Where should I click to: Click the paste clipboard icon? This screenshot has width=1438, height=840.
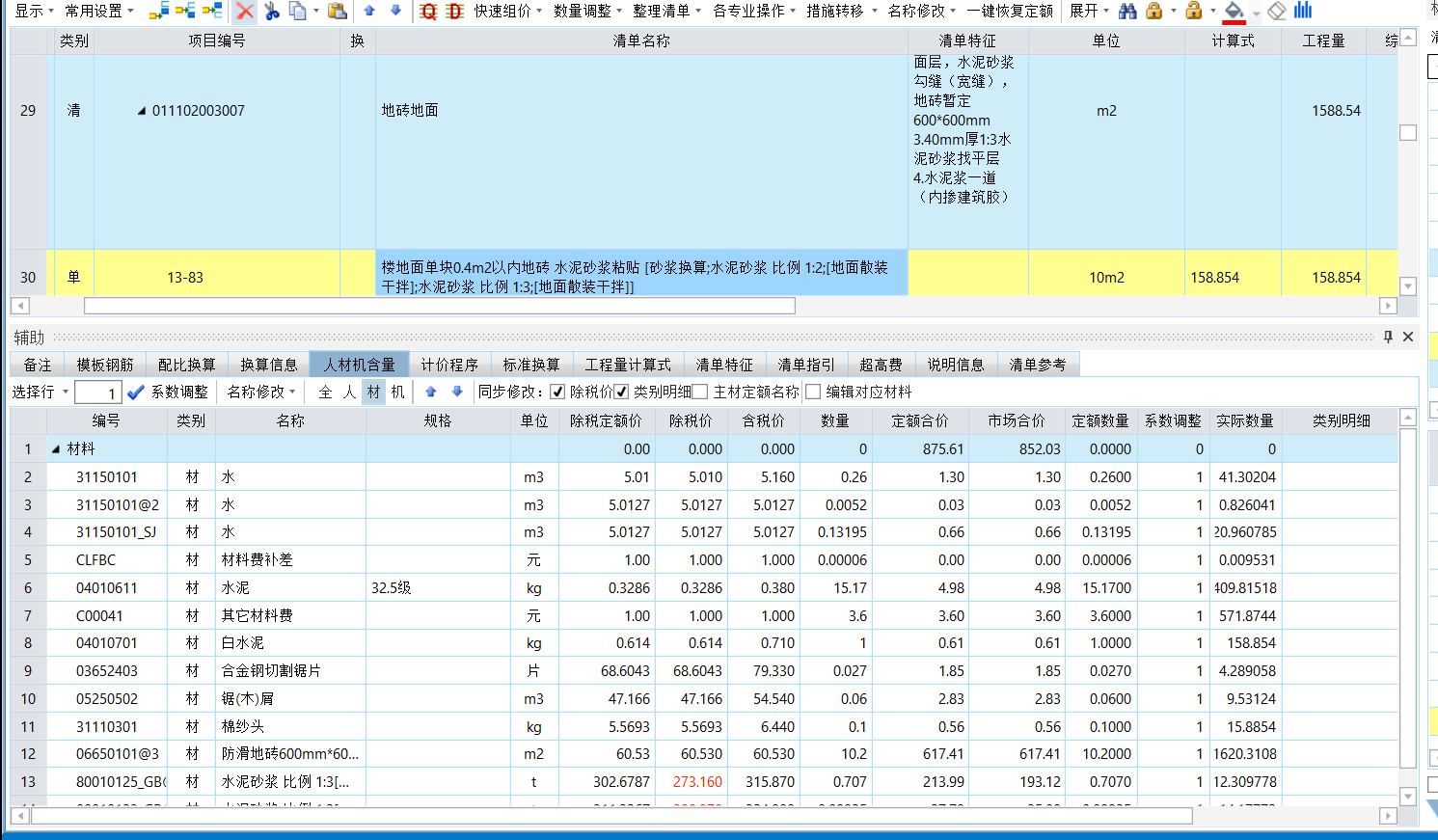tap(337, 11)
